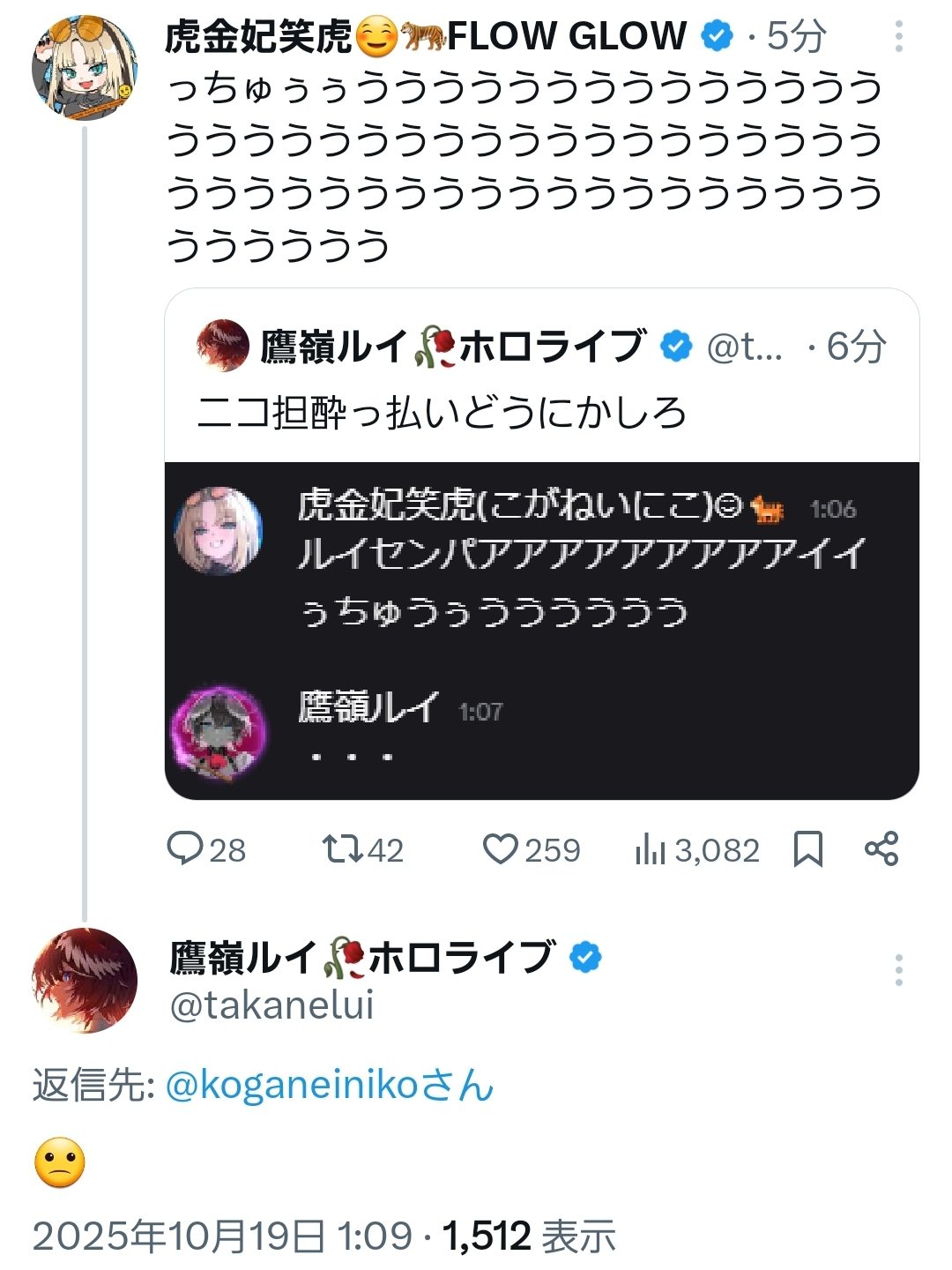Viewport: 952px width, 1270px height.
Task: Open 虎金妃笑虎 profile avatar at top
Action: coord(85,68)
